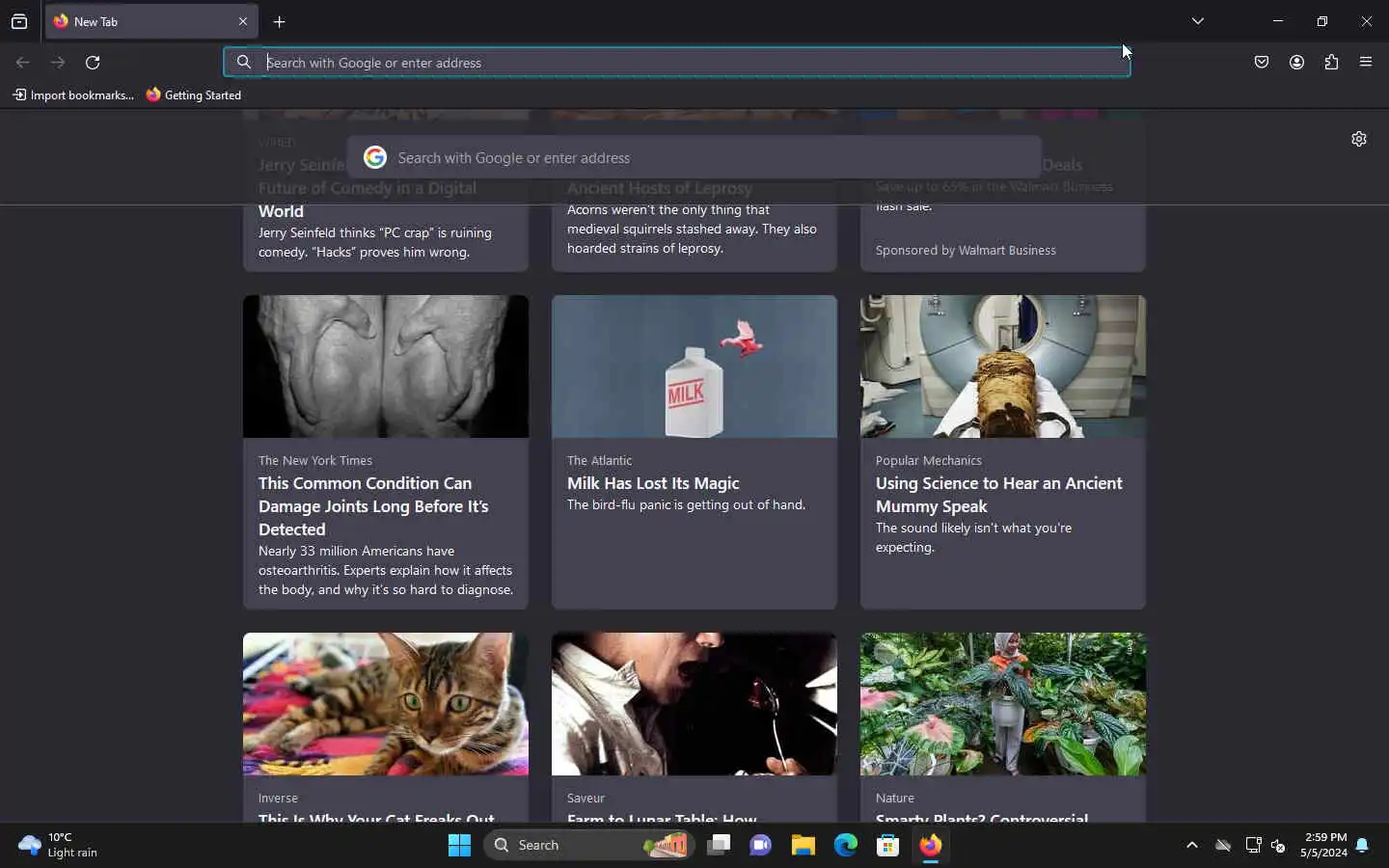Open Save to Pocket button
The height and width of the screenshot is (868, 1389).
click(x=1262, y=63)
